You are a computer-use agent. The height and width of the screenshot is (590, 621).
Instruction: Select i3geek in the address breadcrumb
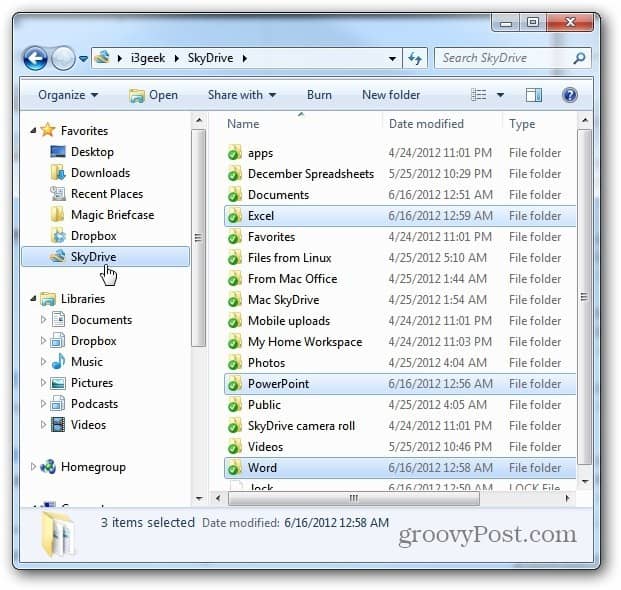[x=148, y=58]
